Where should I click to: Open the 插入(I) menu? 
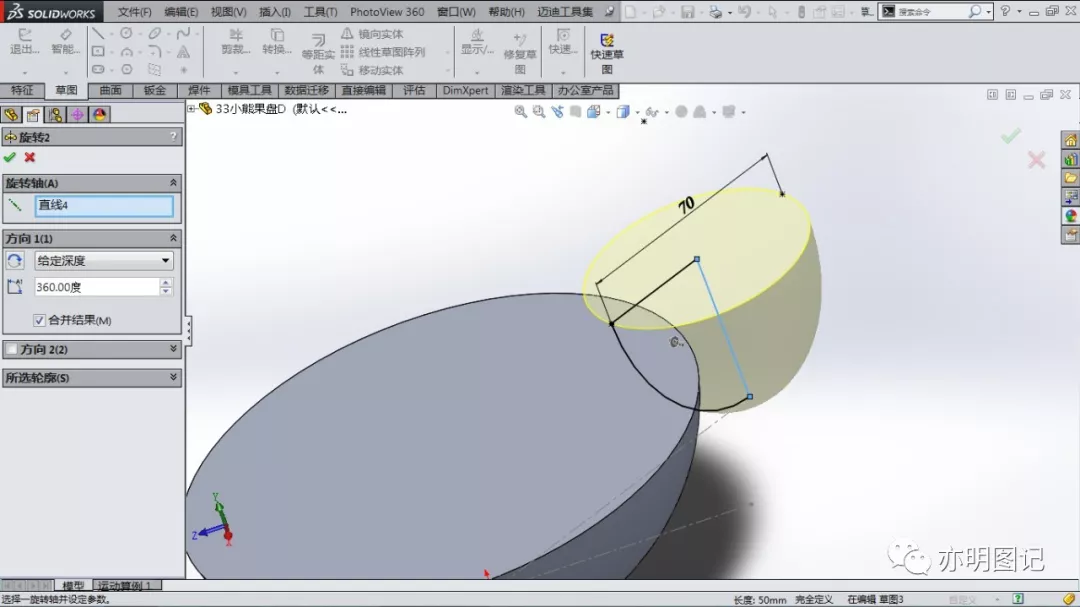tap(274, 12)
